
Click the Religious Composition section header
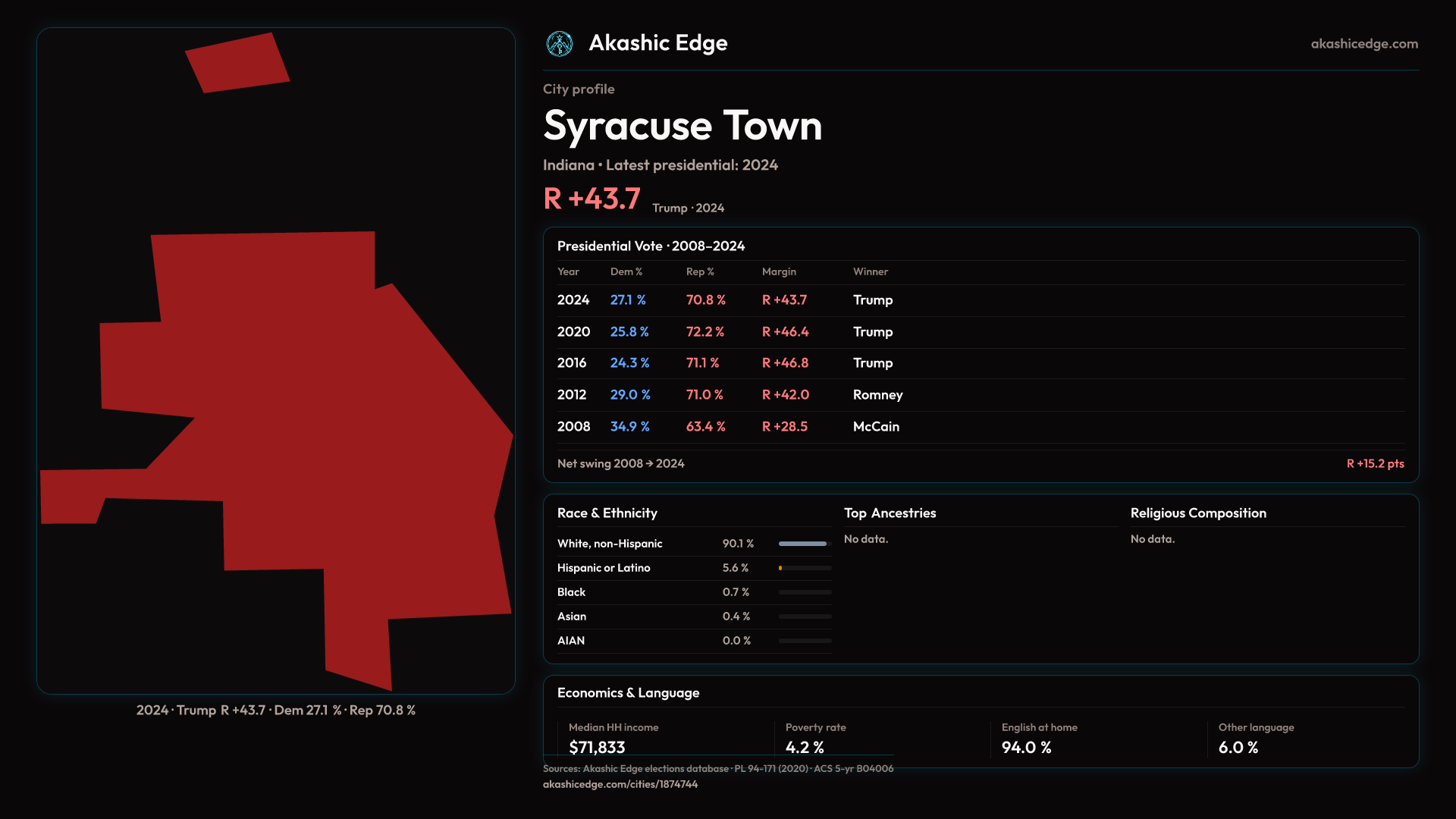point(1197,513)
